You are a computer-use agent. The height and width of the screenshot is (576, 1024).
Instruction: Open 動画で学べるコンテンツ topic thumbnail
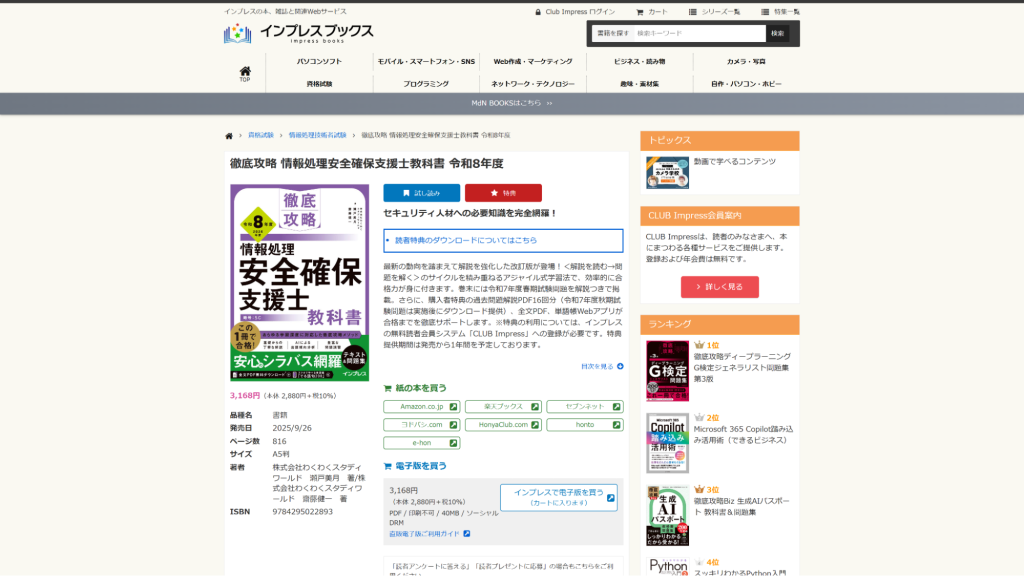click(x=667, y=172)
